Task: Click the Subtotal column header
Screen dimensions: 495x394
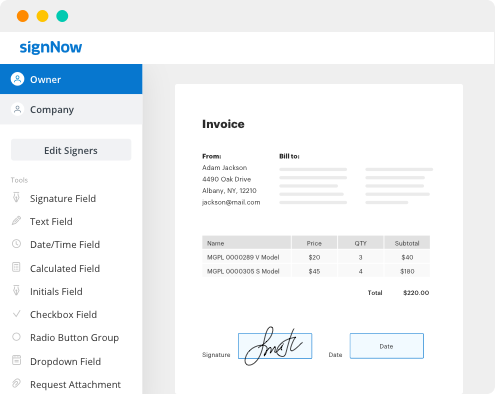Action: [407, 243]
